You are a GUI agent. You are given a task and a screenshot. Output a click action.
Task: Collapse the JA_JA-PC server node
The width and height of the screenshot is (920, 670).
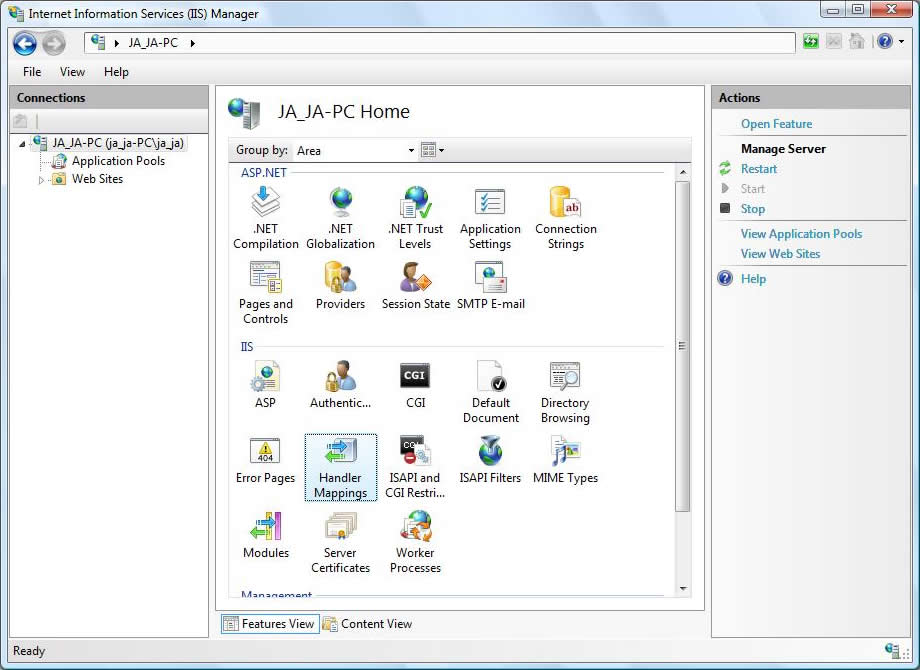(x=22, y=144)
